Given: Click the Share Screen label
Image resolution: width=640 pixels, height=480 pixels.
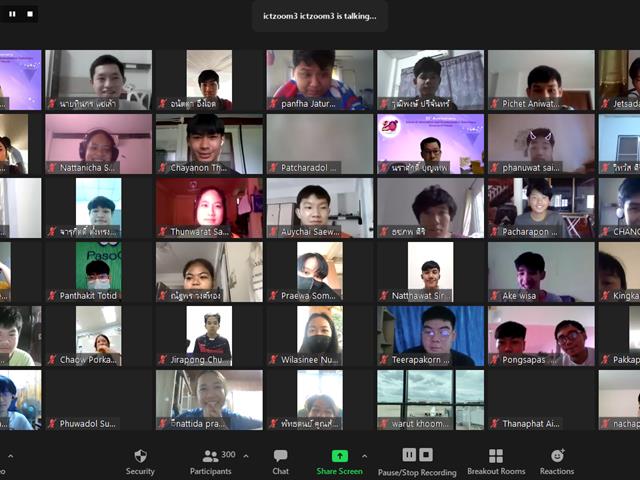Looking at the screenshot, I should (x=340, y=471).
